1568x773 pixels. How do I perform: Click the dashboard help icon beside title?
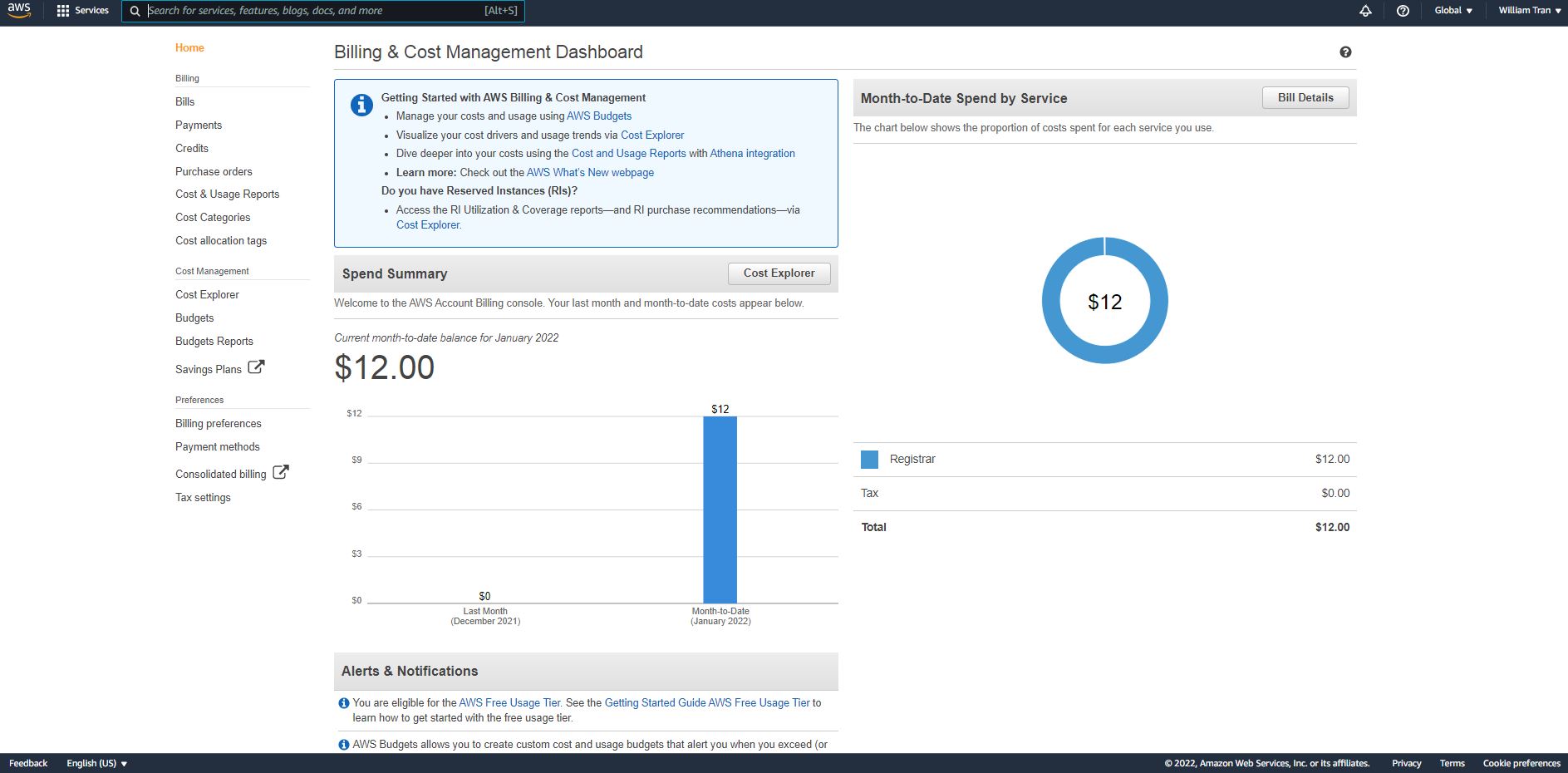pyautogui.click(x=1345, y=52)
